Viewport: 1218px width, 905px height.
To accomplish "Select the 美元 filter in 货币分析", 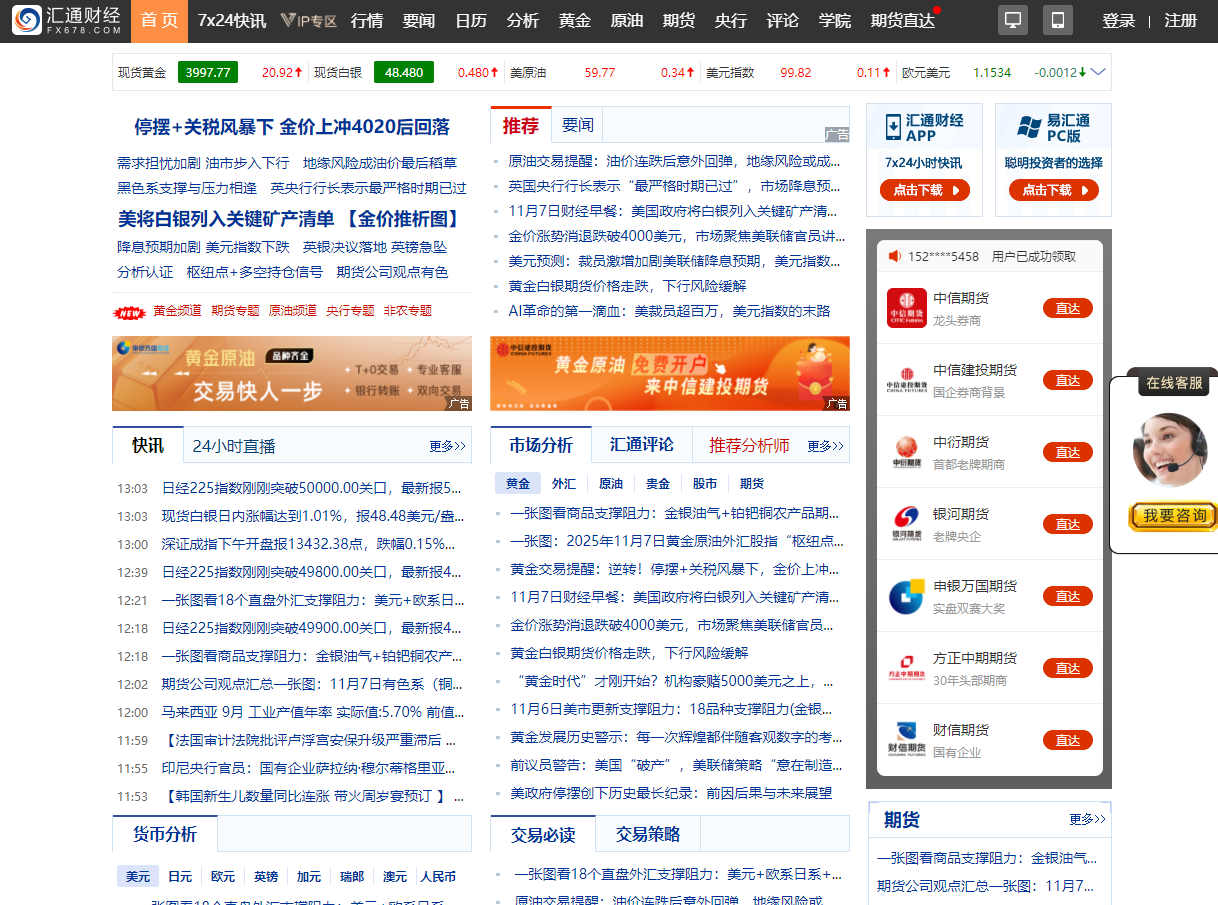I will coord(137,876).
